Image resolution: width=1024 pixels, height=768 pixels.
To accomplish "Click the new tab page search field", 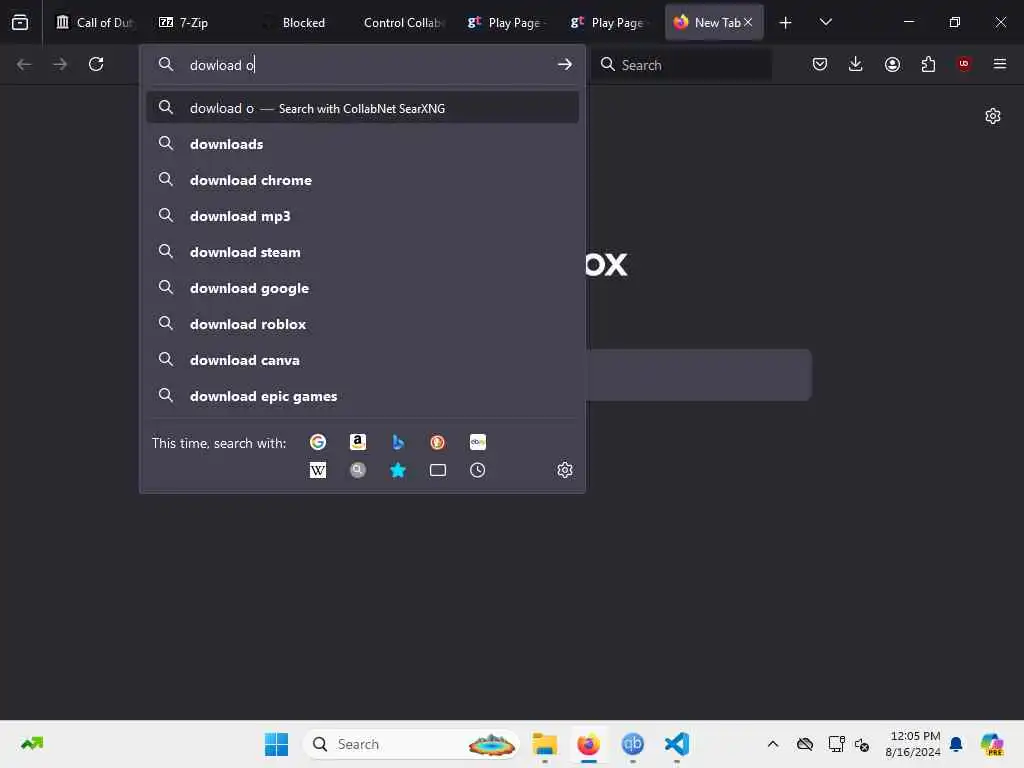I will [699, 375].
